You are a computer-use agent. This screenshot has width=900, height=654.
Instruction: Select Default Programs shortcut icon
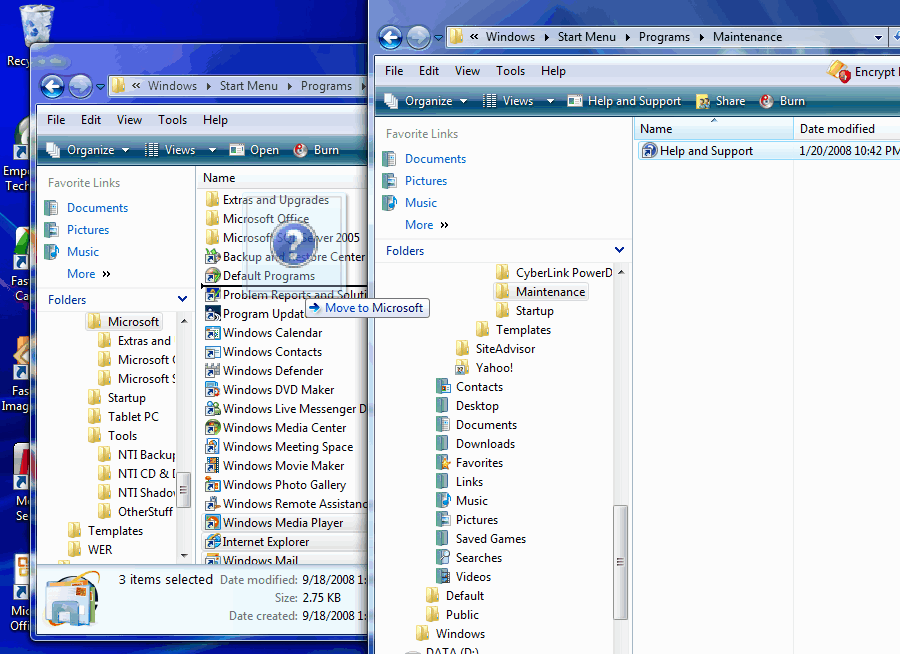point(212,276)
